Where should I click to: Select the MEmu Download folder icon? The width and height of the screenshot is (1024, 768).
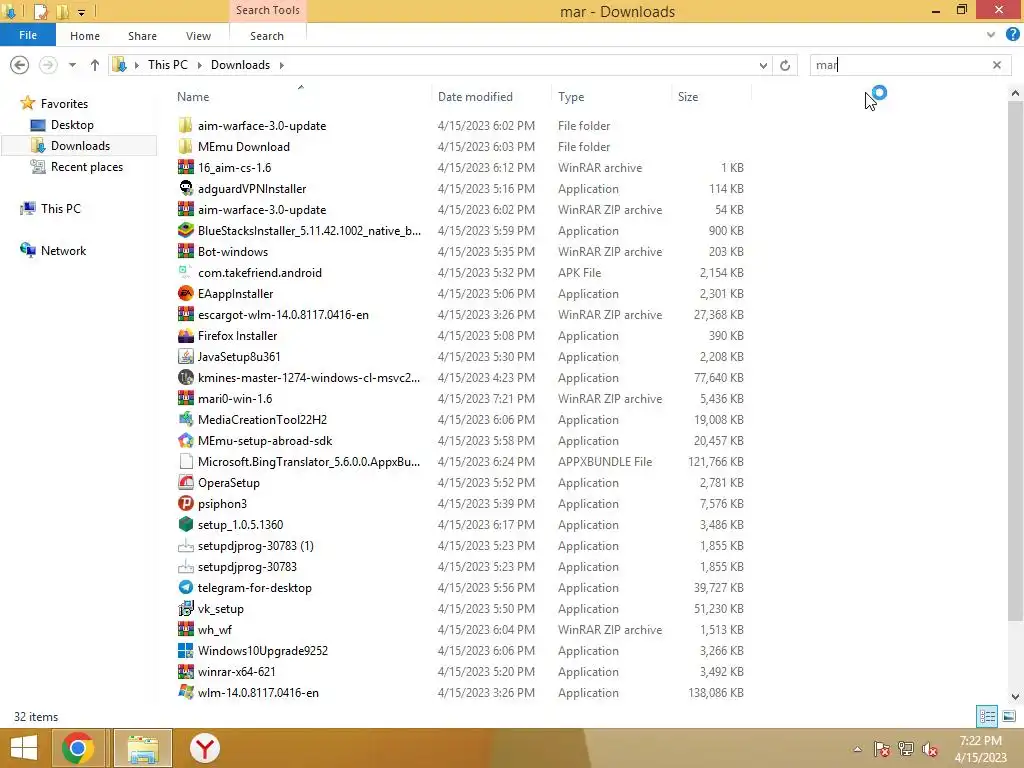[x=185, y=146]
